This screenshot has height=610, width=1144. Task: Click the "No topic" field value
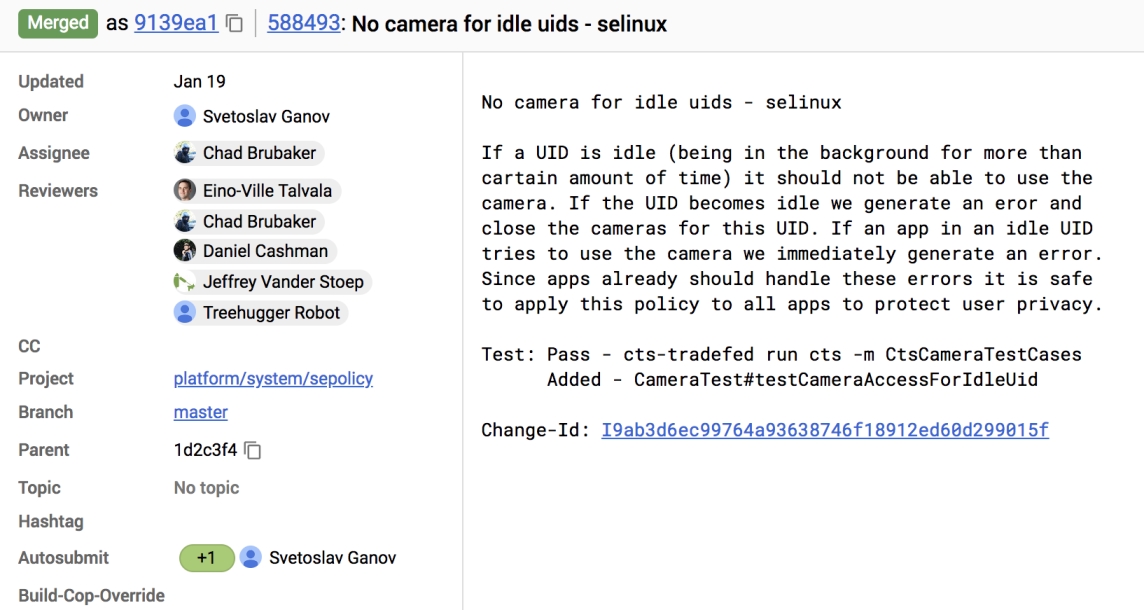coord(206,488)
